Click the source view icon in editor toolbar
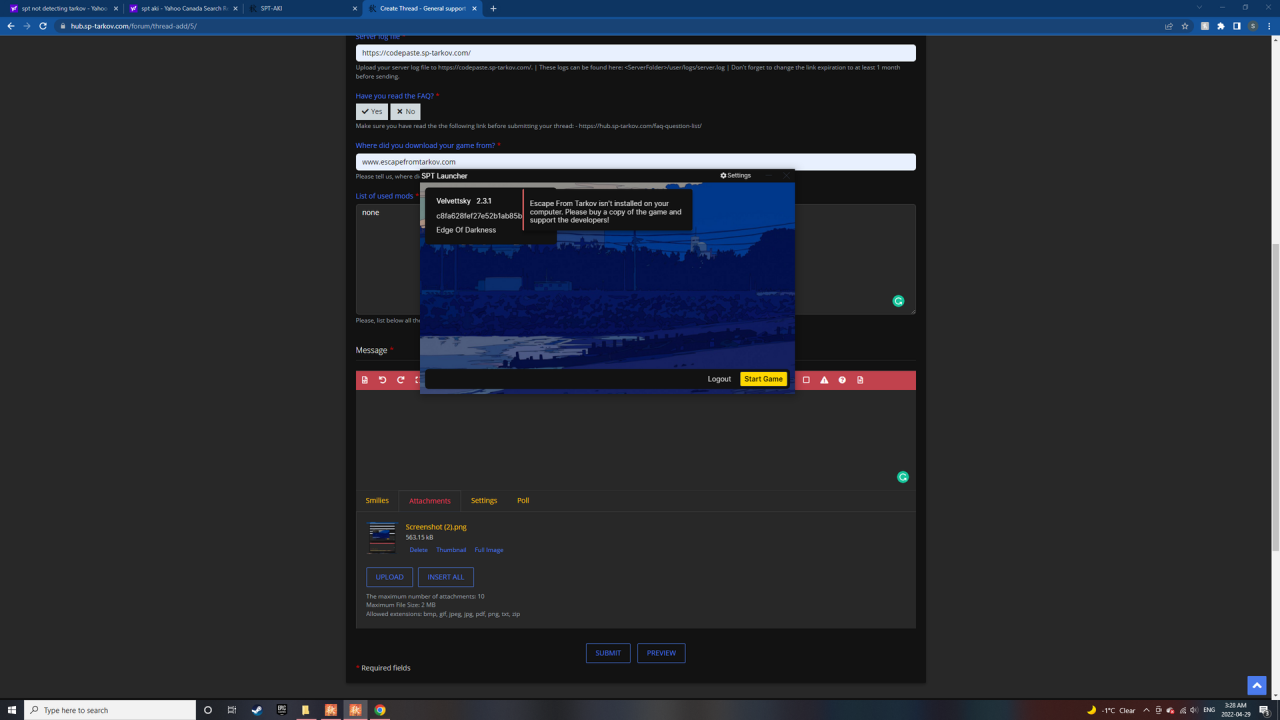The width and height of the screenshot is (1280, 720). coord(365,380)
